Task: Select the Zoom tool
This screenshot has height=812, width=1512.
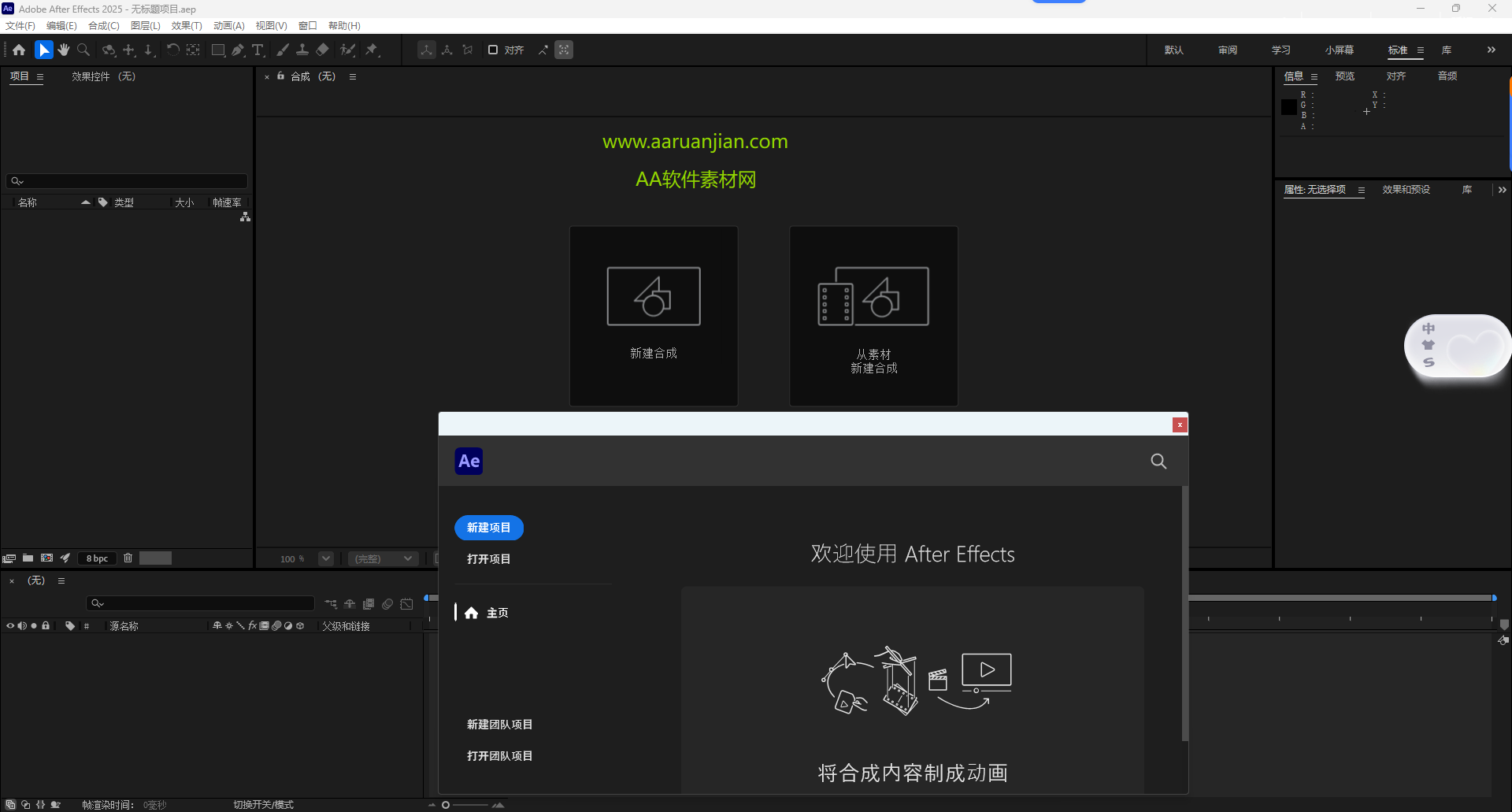Action: pos(83,50)
